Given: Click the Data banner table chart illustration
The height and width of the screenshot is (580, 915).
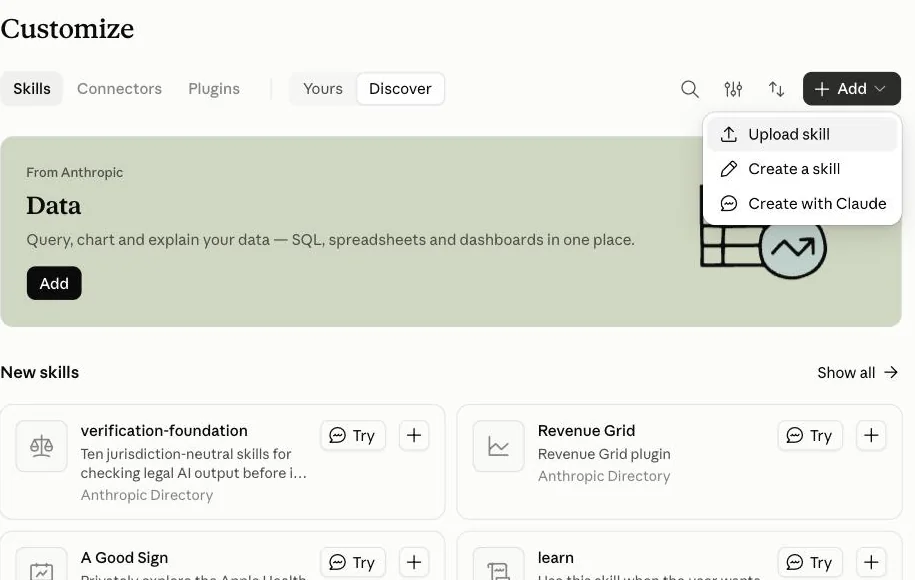Looking at the screenshot, I should coord(763,232).
